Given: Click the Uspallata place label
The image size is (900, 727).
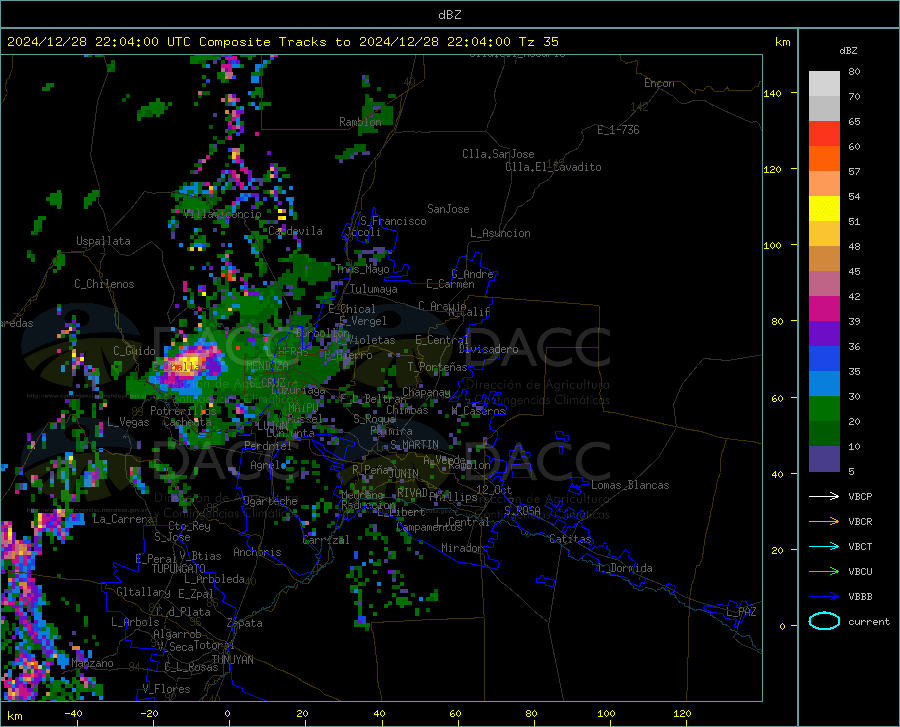Looking at the screenshot, I should point(103,241).
